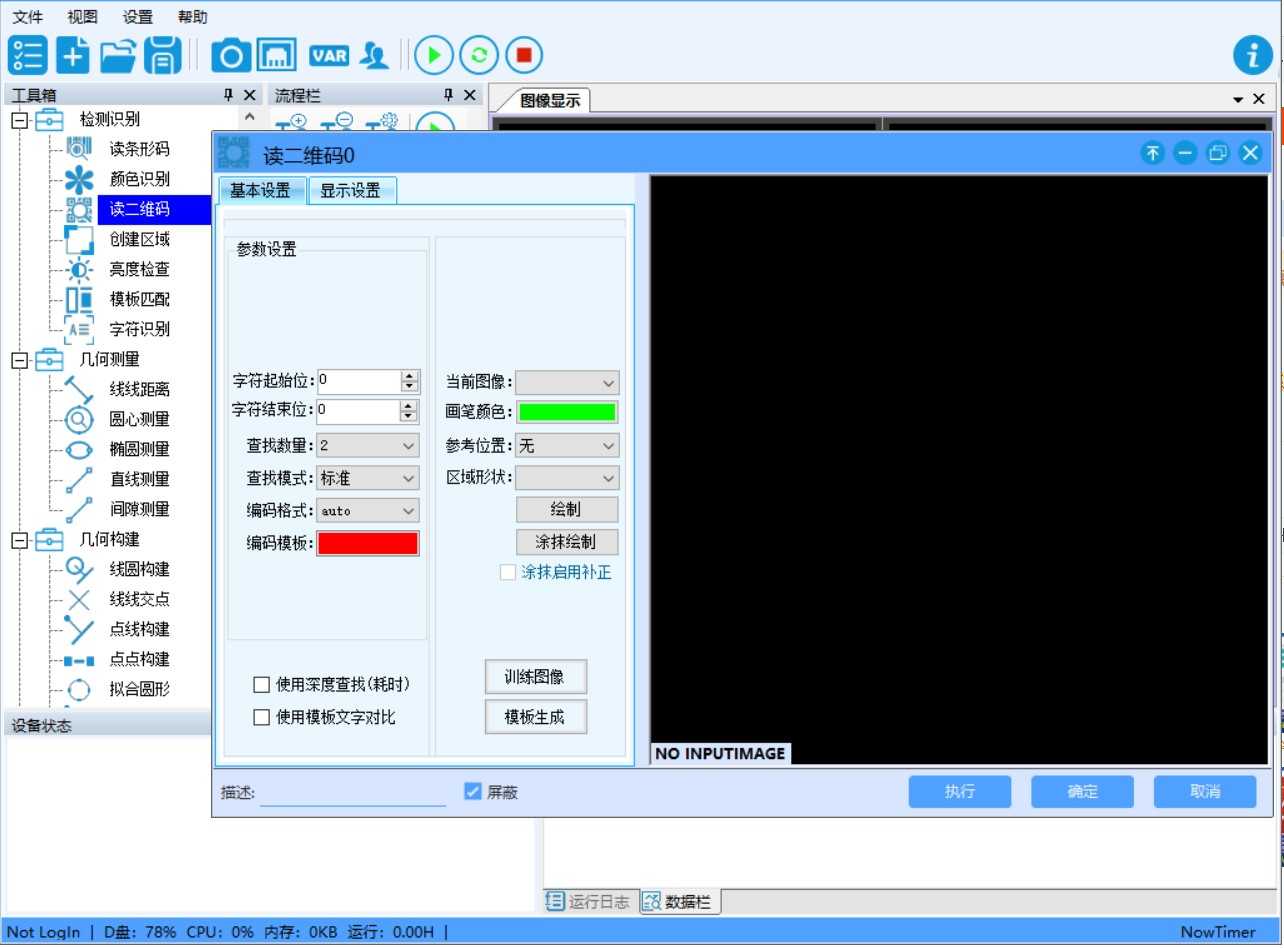Select 模板匹配 tool in toolbox

[139, 299]
